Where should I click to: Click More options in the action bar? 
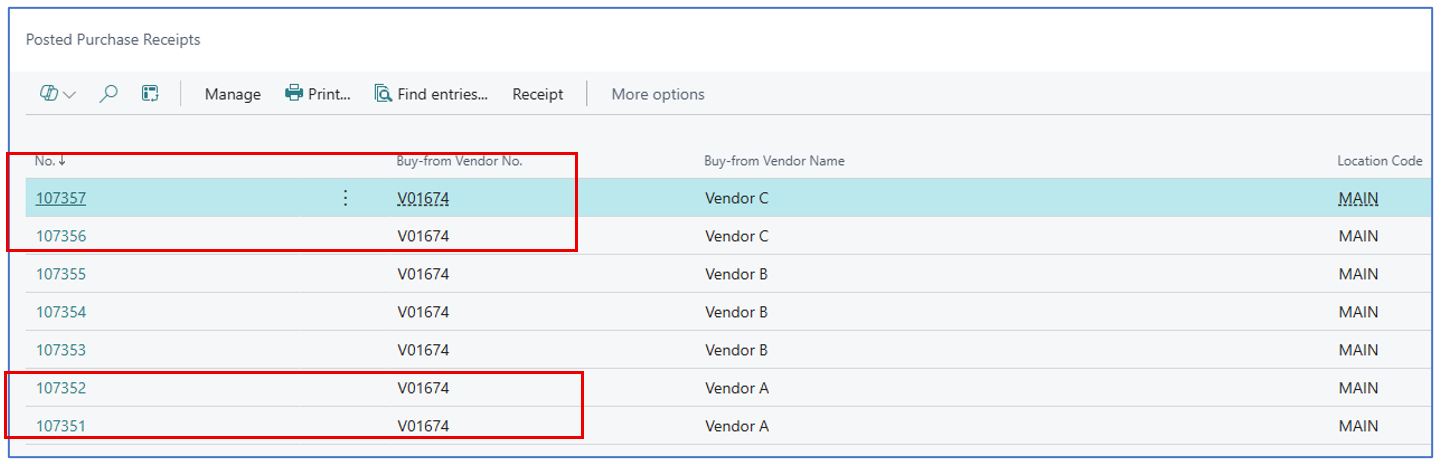click(657, 94)
